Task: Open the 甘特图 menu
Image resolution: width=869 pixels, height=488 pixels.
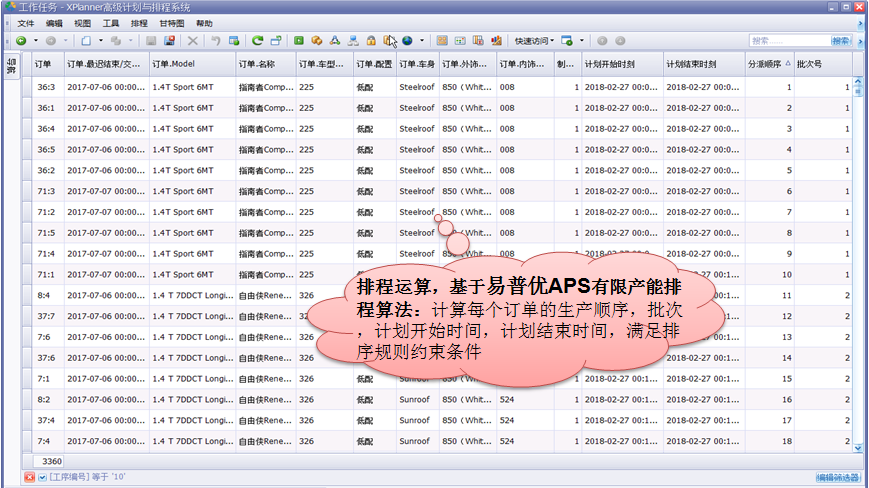Action: pyautogui.click(x=171, y=23)
